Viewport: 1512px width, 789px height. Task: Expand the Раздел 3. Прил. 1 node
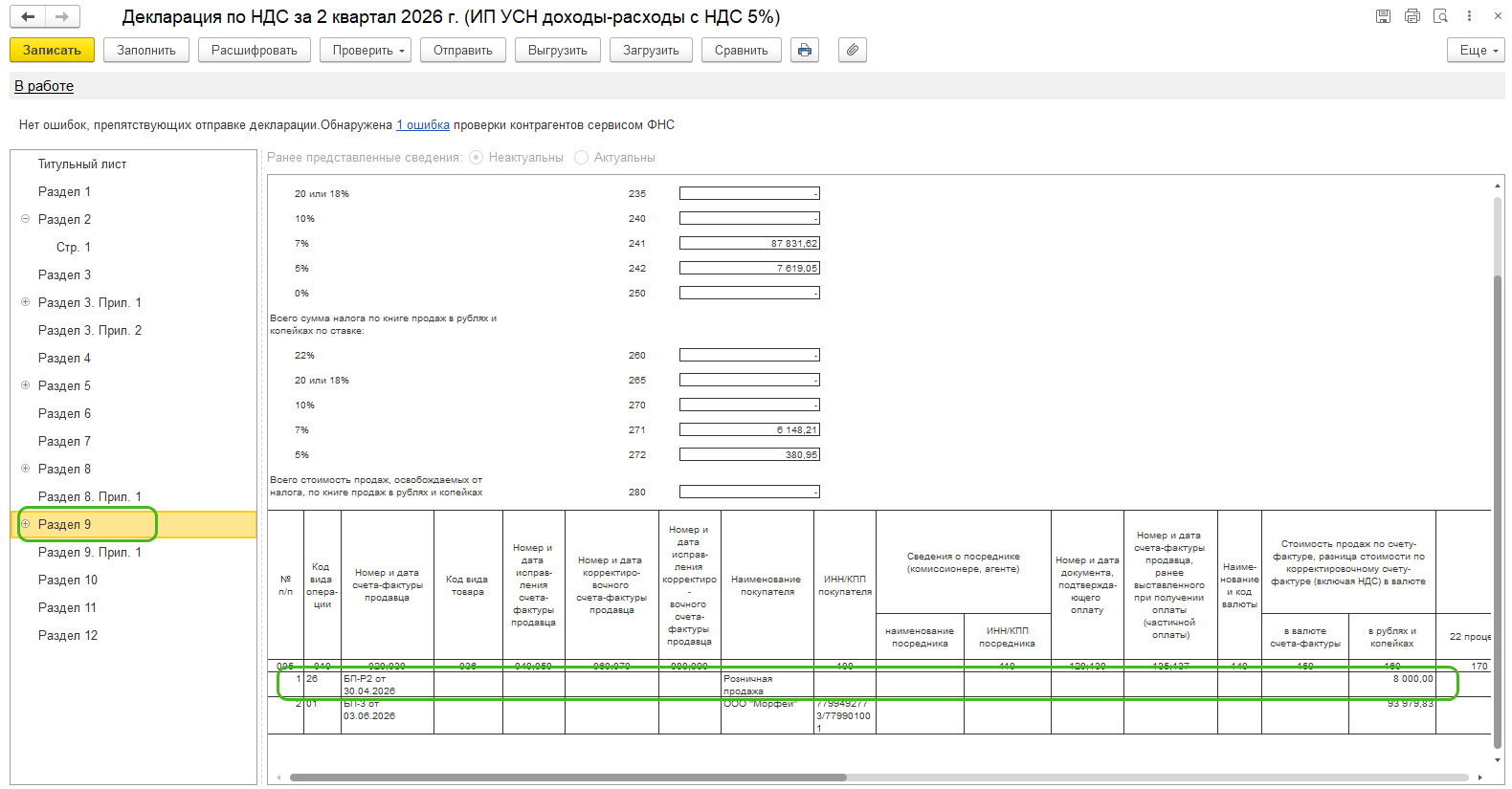pyautogui.click(x=26, y=302)
